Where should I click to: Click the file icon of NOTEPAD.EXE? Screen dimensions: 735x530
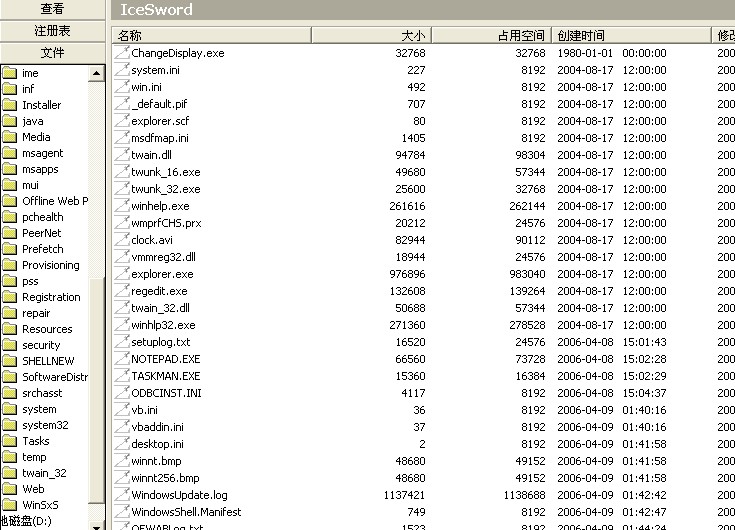(x=122, y=358)
